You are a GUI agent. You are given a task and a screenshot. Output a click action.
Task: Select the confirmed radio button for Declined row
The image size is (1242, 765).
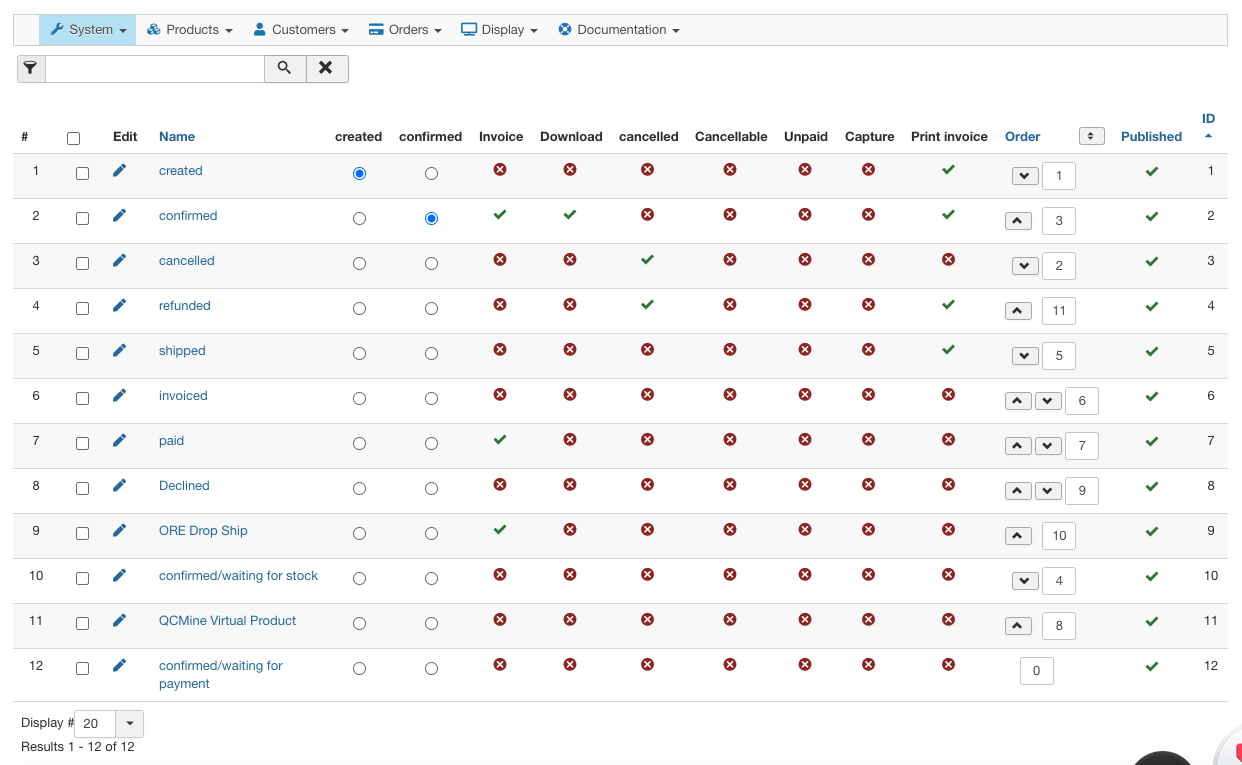(x=431, y=488)
